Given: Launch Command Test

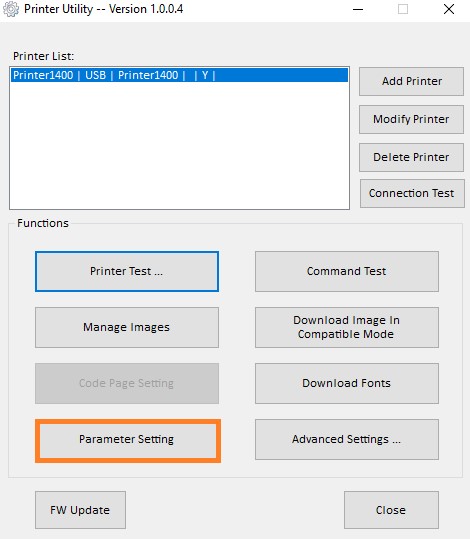Looking at the screenshot, I should [x=347, y=271].
